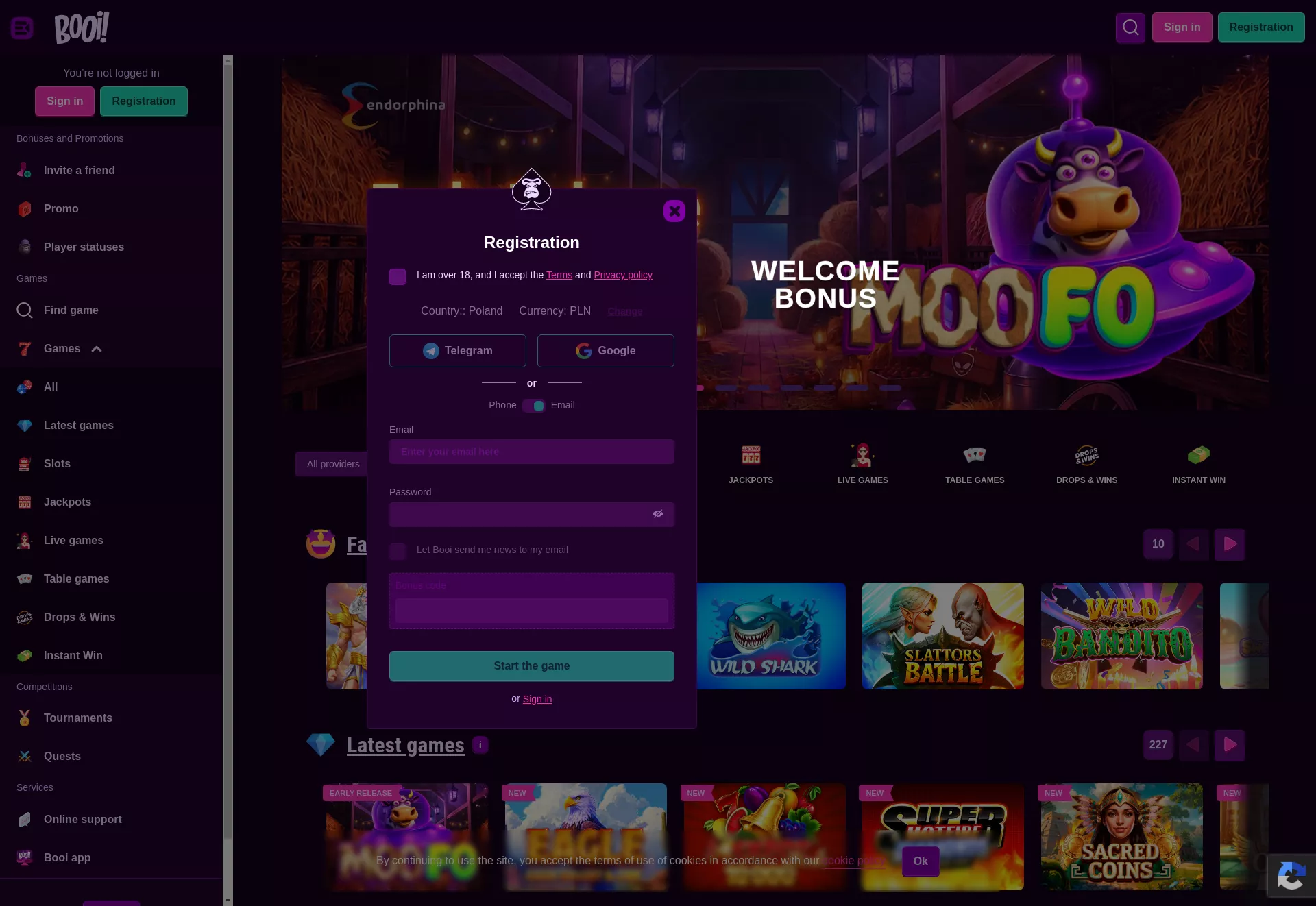Screen dimensions: 1316x906
Task: Select the Instant Win category tab
Action: (1199, 465)
